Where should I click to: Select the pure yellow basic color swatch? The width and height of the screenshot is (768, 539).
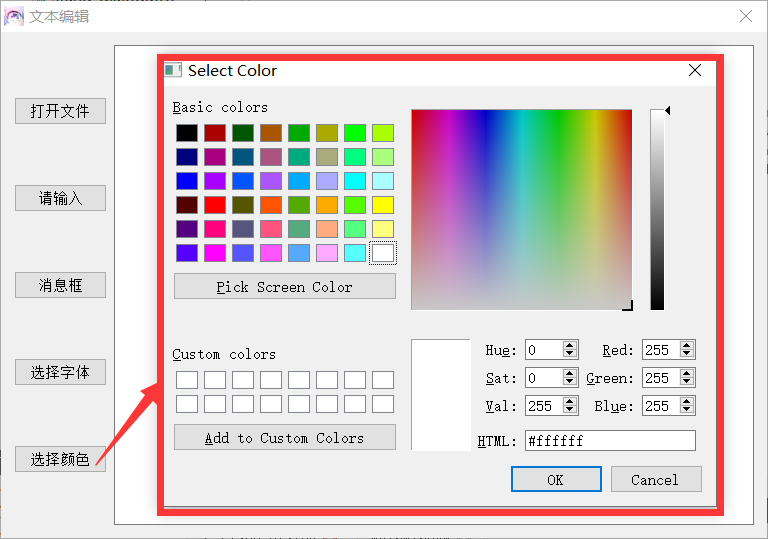(383, 205)
